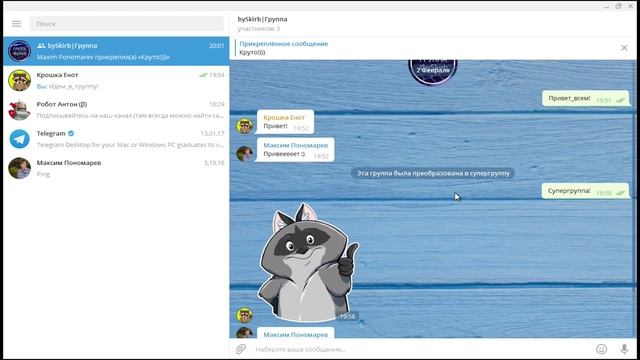This screenshot has height=360, width=640.
Task: Open the Робот Антон chat
Action: pos(116,110)
